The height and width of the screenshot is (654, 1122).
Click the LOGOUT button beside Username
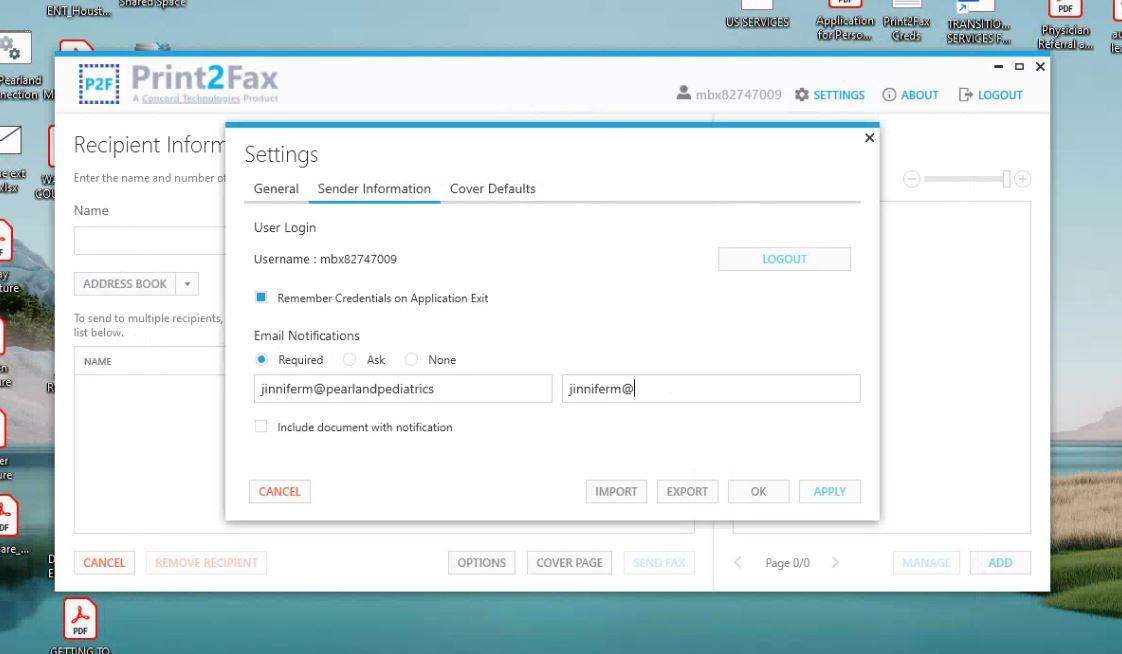tap(784, 259)
